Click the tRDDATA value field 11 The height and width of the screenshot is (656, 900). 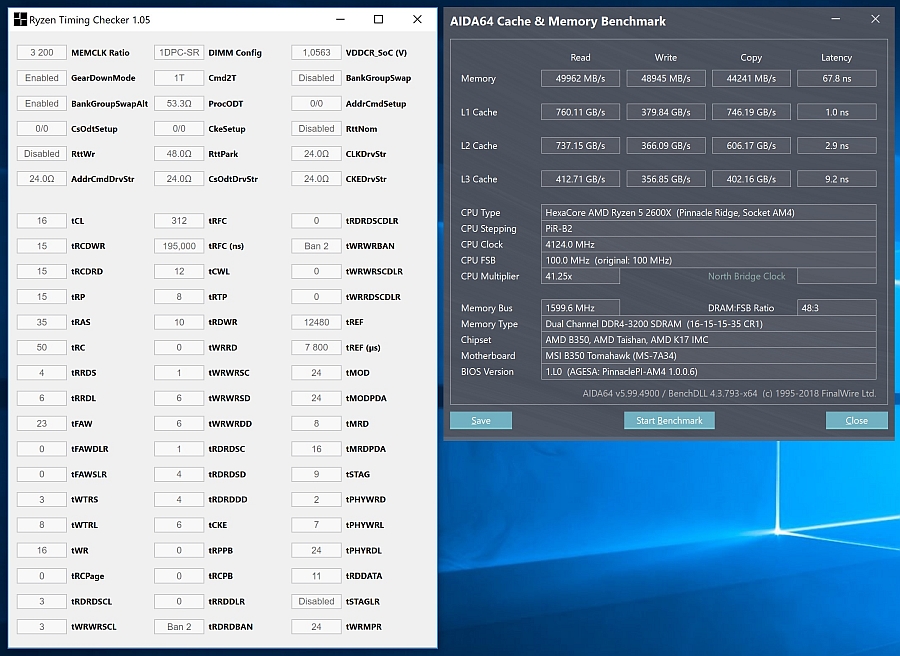316,576
